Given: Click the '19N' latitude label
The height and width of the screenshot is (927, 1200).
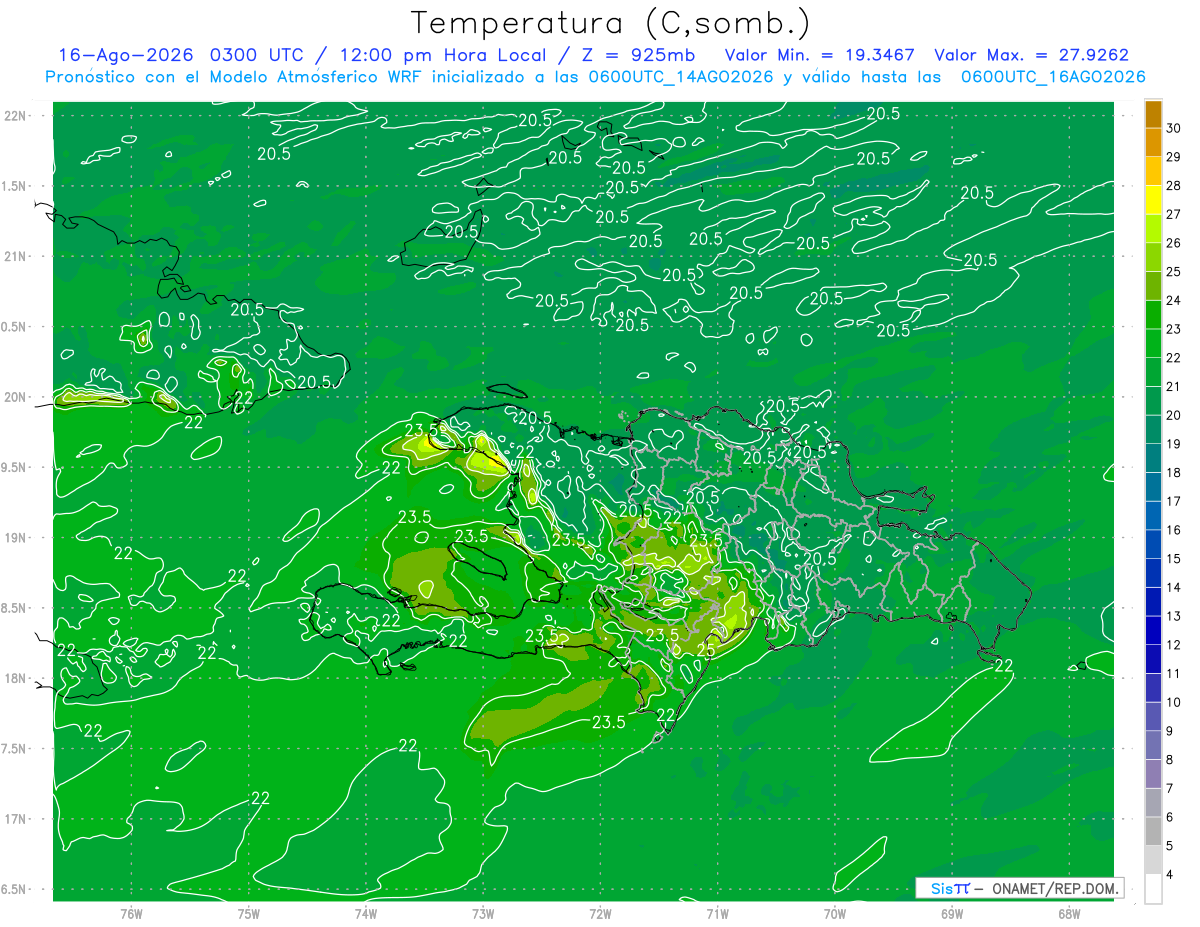Looking at the screenshot, I should pos(16,537).
